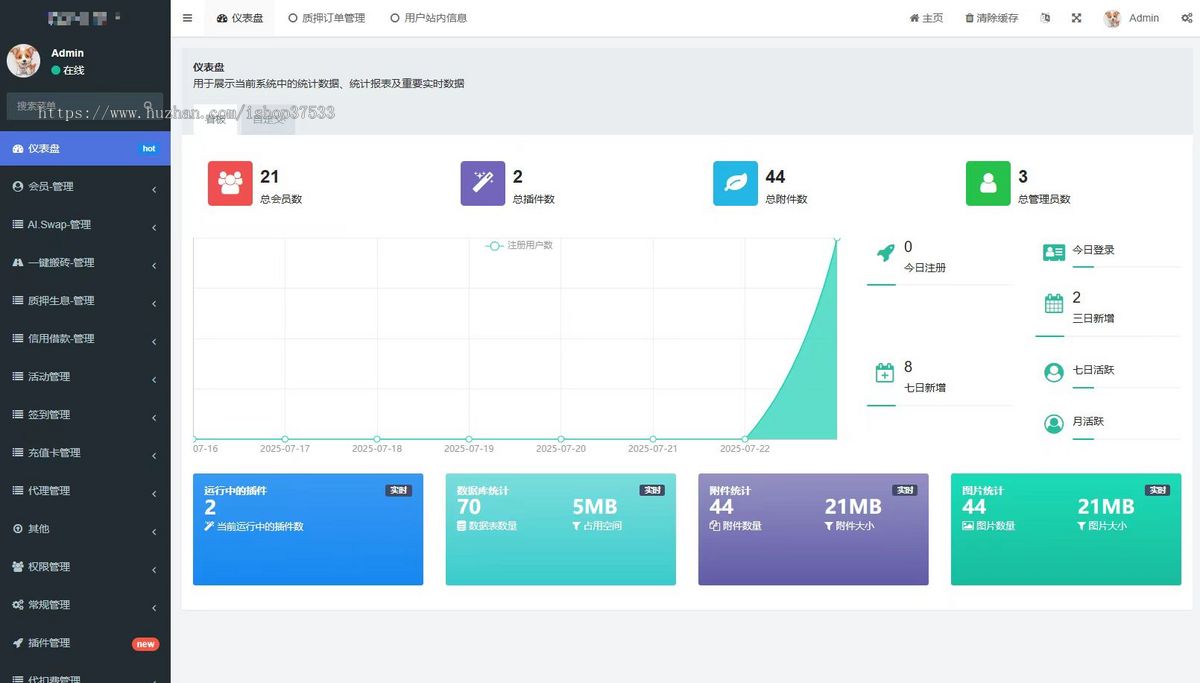Screen dimensions: 1200x683
Task: Open the 附件统计 purple card
Action: click(813, 529)
